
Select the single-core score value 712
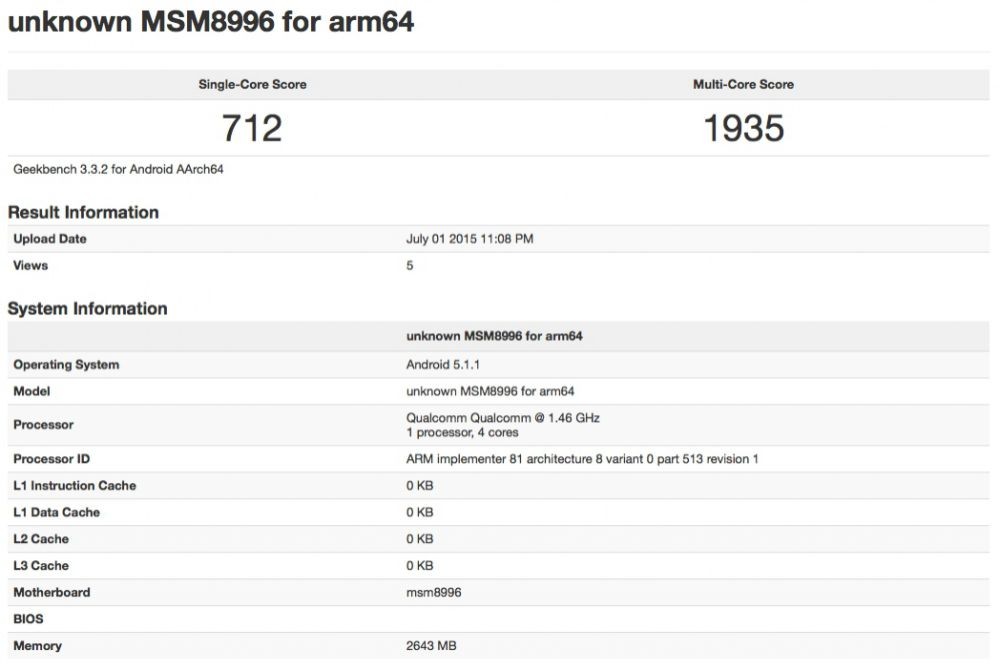point(252,127)
